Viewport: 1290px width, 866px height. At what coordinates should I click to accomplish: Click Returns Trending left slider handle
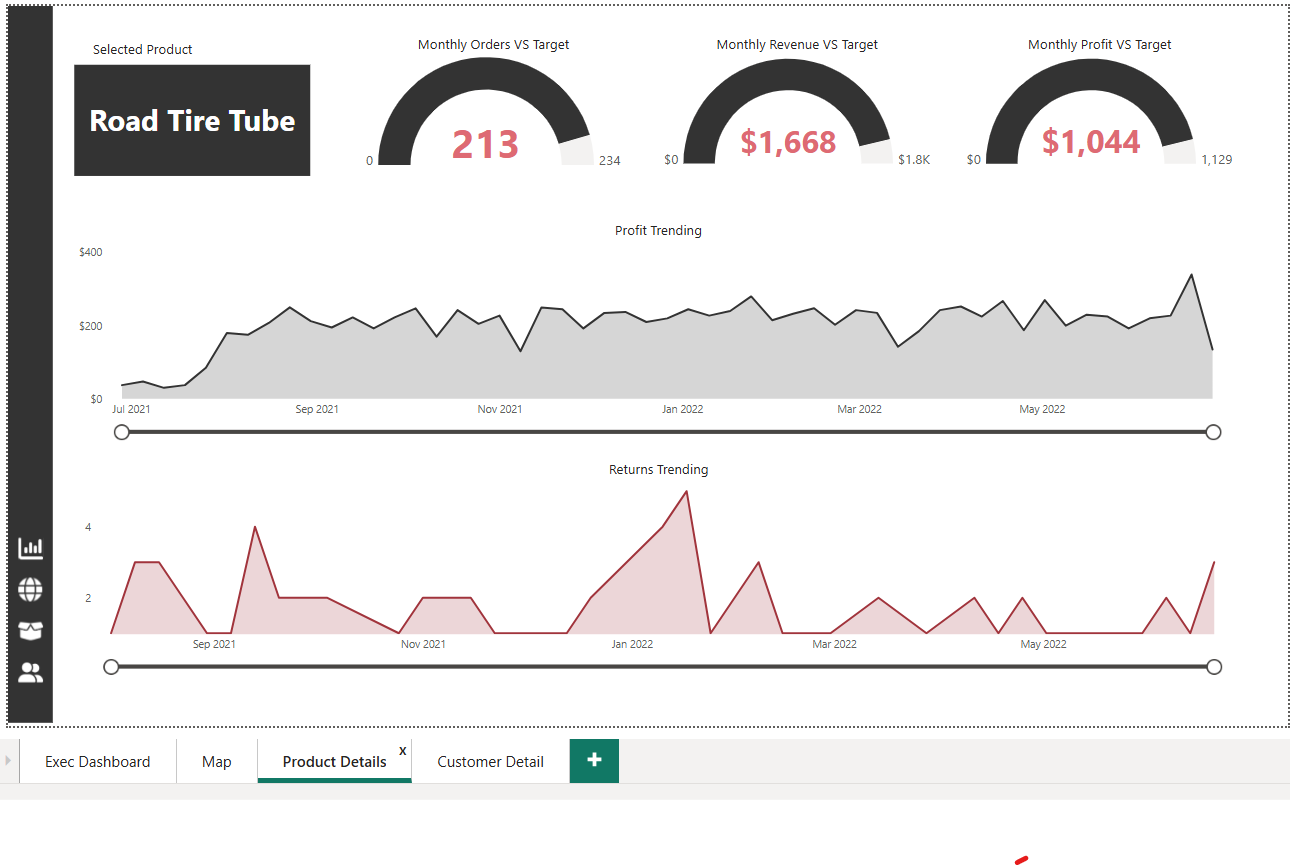point(111,667)
